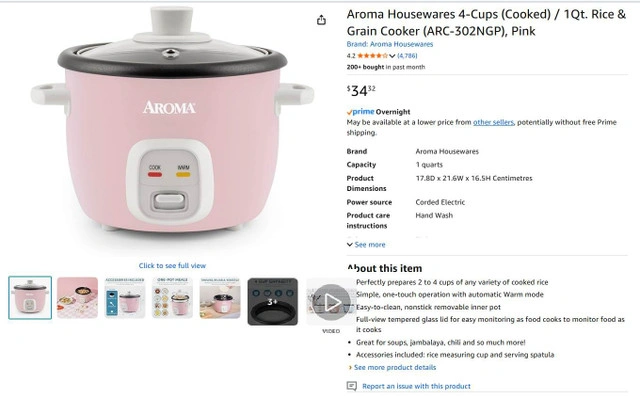Select the accessories included thumbnail

tap(125, 298)
